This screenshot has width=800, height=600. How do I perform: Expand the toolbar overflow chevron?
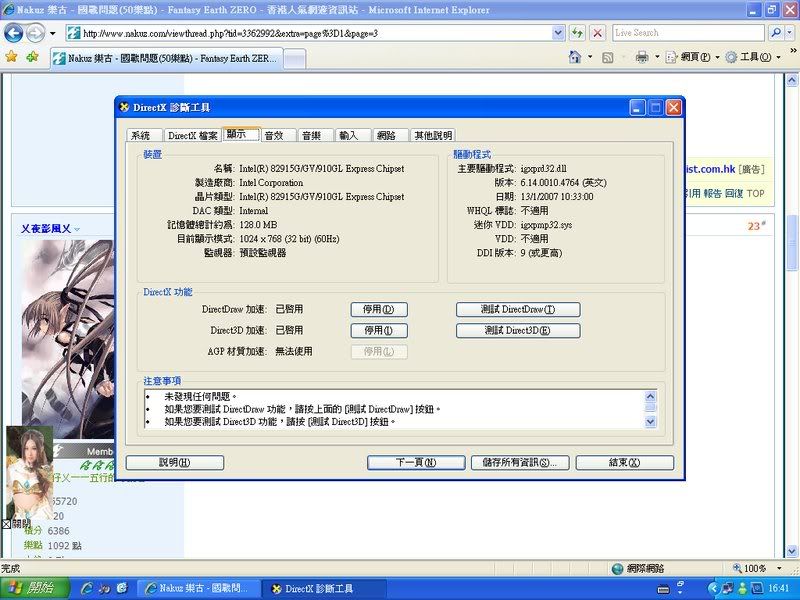pyautogui.click(x=793, y=51)
